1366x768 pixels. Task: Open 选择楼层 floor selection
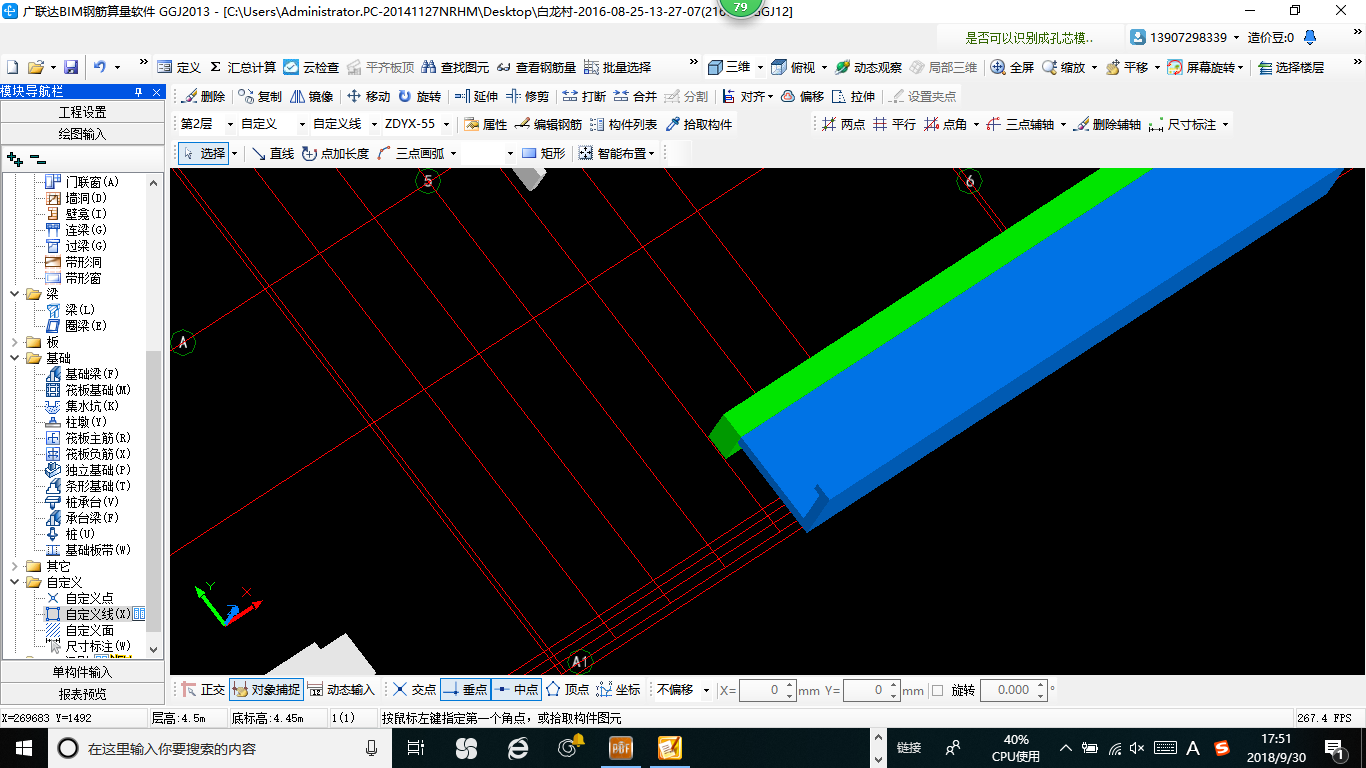pyautogui.click(x=1291, y=67)
